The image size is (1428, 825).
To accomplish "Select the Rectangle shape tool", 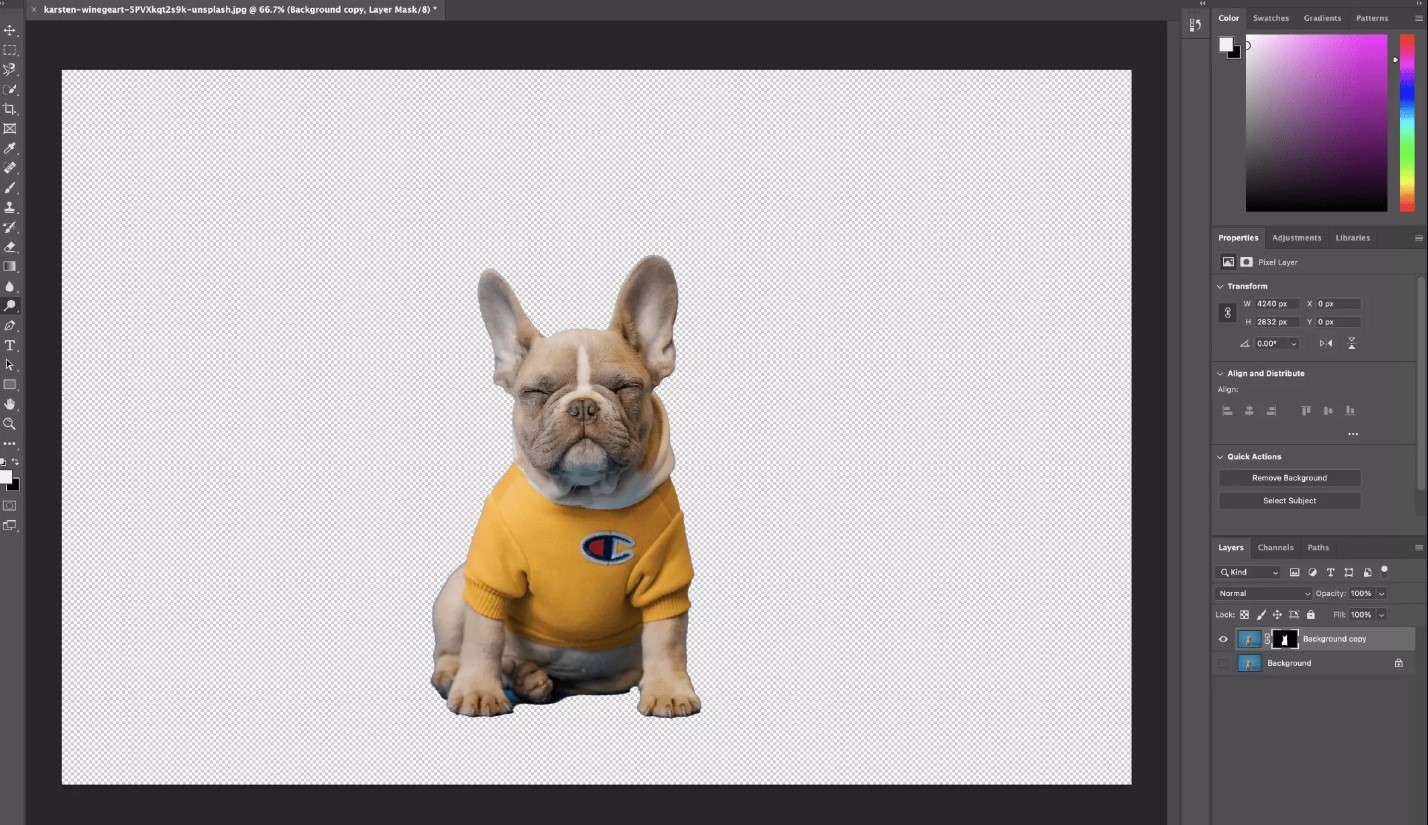I will pos(10,384).
